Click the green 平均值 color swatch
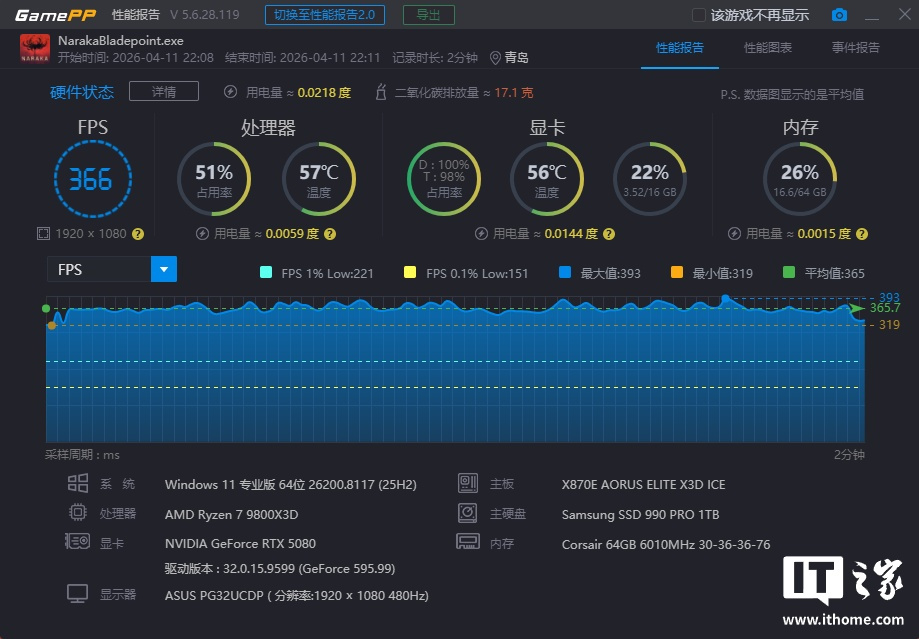Viewport: 919px width, 639px height. point(789,272)
